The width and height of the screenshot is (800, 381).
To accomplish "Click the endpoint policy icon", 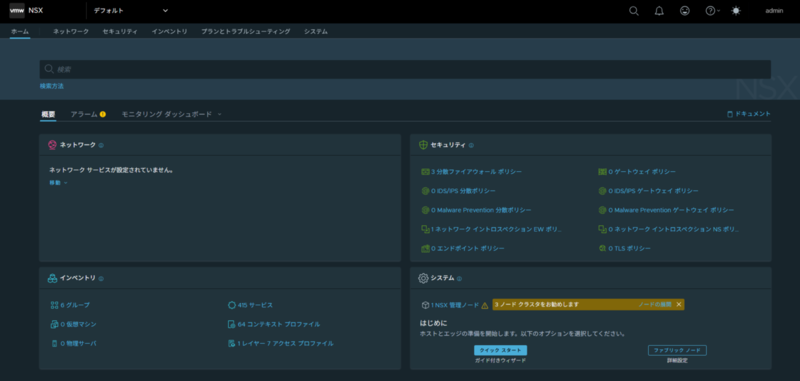I will 425,248.
